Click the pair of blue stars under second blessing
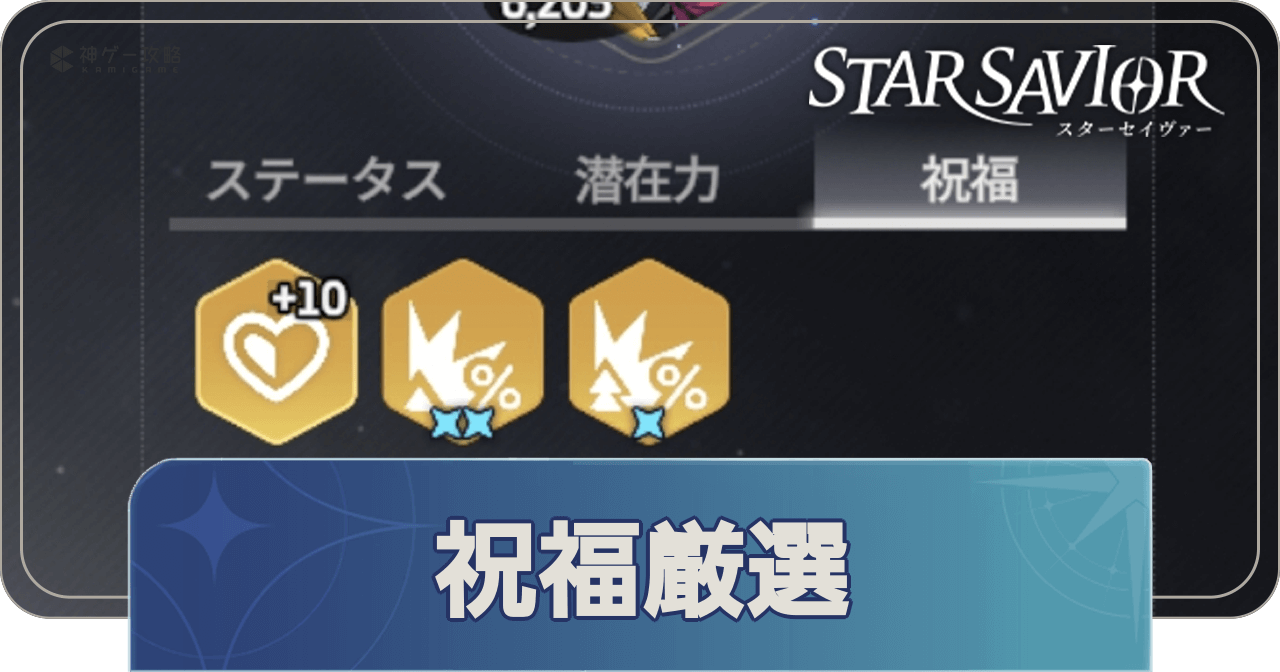This screenshot has height=672, width=1280. 463,424
